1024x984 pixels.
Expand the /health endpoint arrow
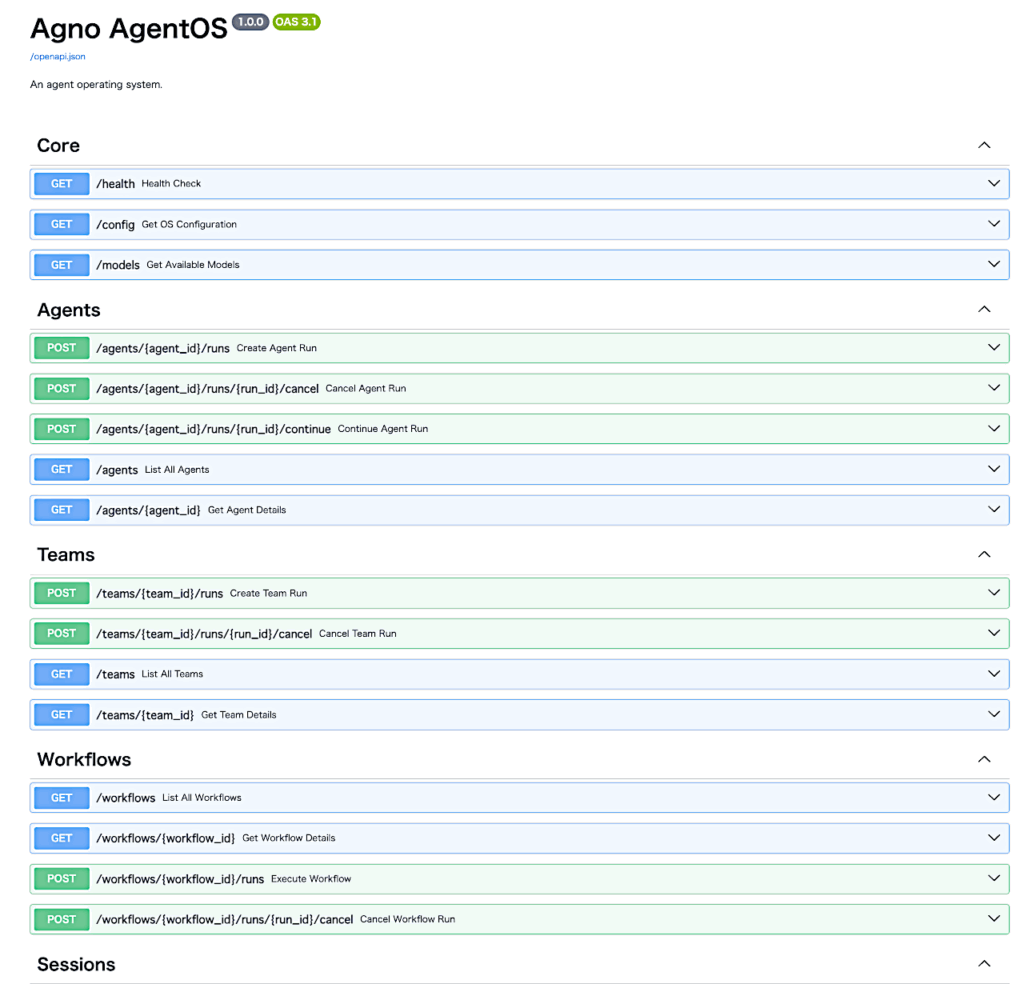[993, 183]
